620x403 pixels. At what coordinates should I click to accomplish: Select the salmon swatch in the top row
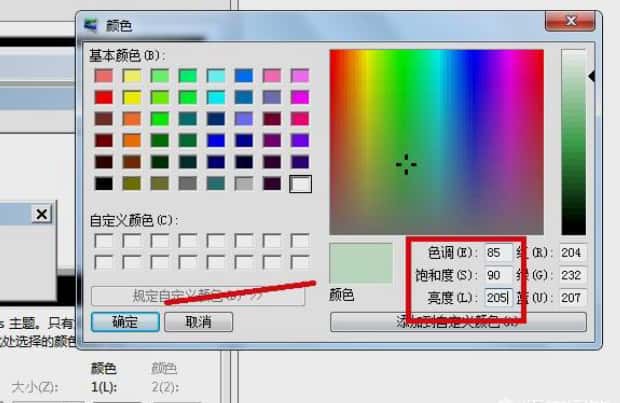click(x=104, y=76)
